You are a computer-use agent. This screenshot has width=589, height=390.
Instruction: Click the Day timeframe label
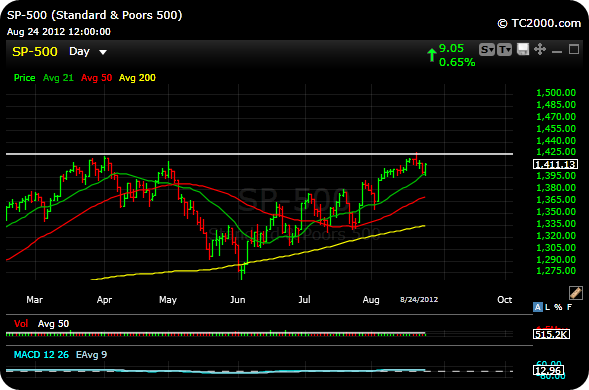coord(79,51)
